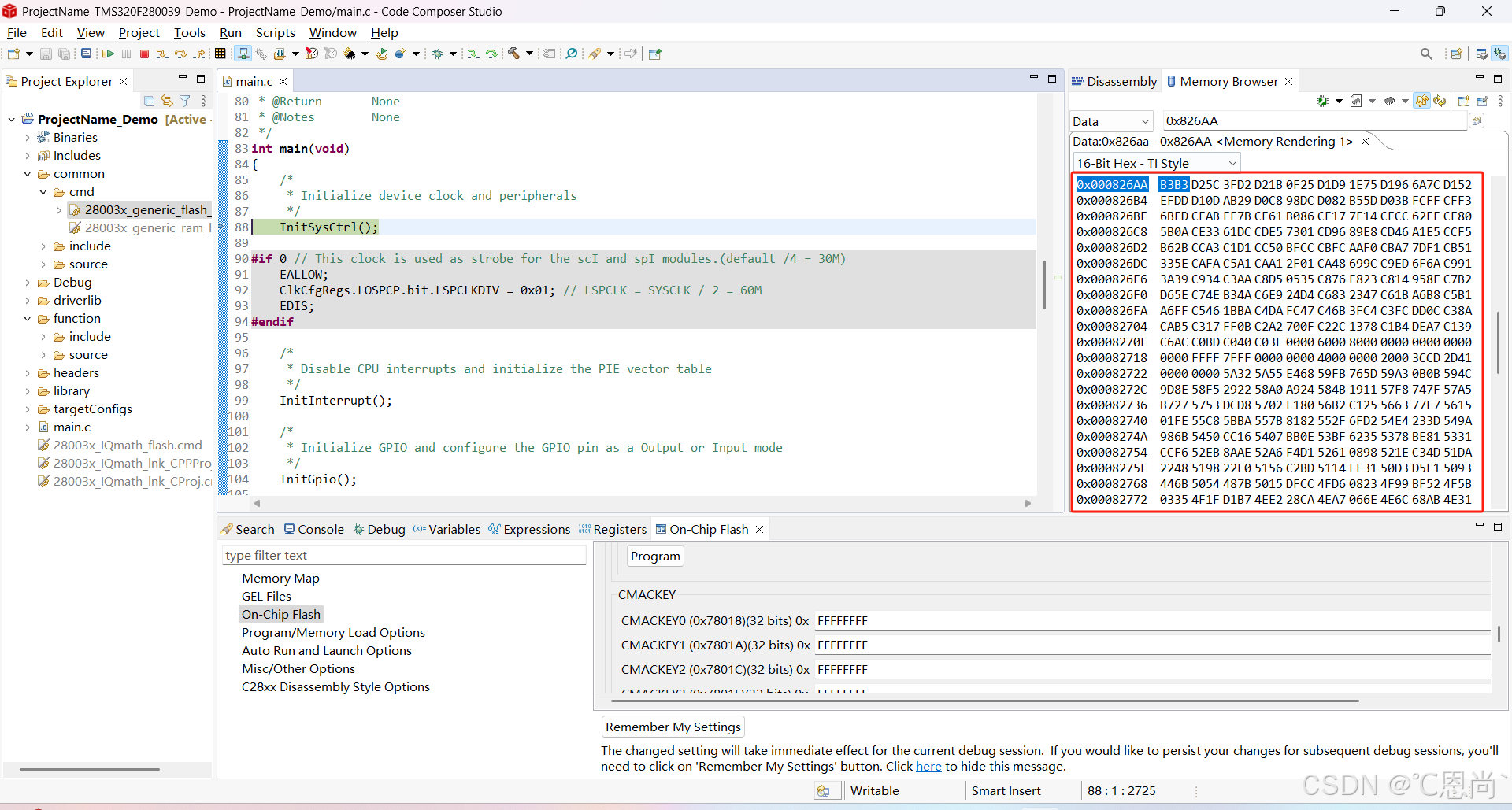Open the Project menu
The width and height of the screenshot is (1512, 810).
139,32
